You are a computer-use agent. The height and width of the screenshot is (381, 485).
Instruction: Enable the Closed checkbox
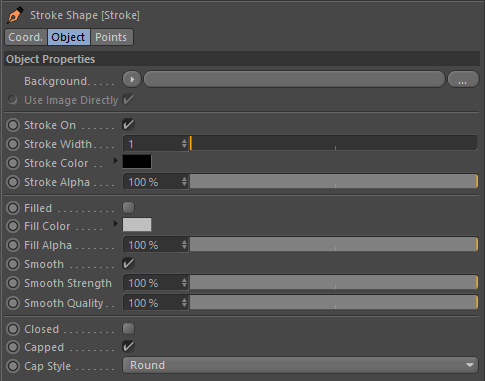tap(128, 329)
